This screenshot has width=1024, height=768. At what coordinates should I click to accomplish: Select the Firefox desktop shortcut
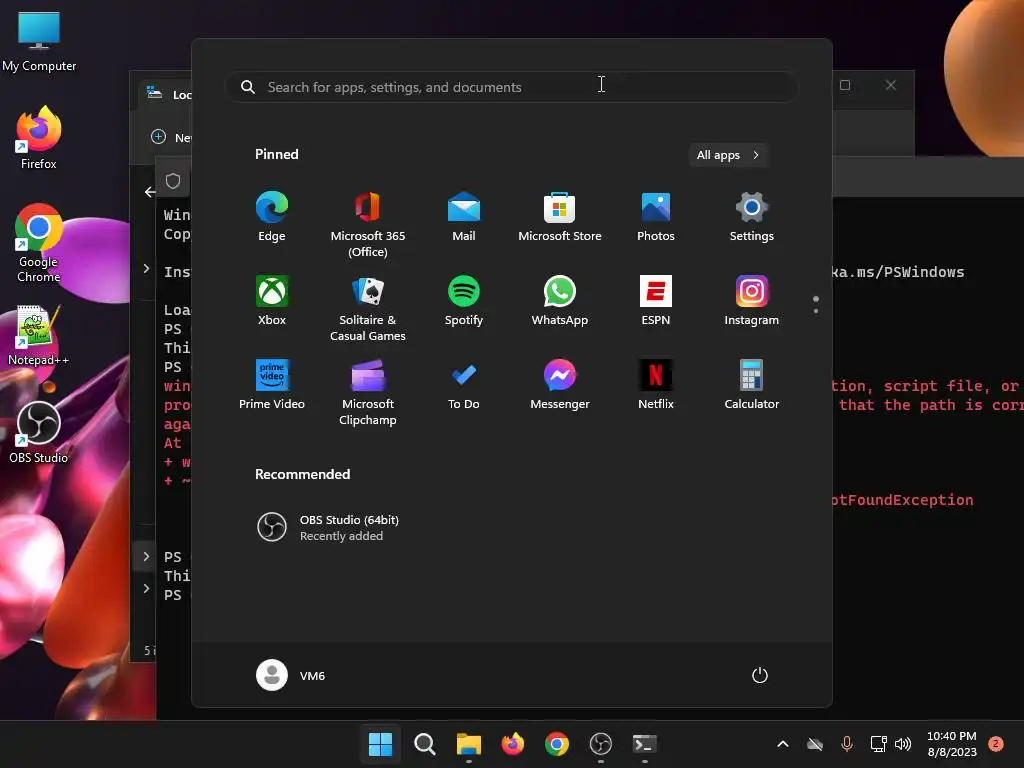coord(39,138)
